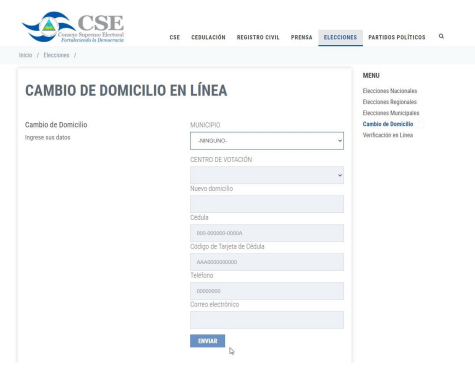Focus the Cédula input field

click(x=267, y=233)
